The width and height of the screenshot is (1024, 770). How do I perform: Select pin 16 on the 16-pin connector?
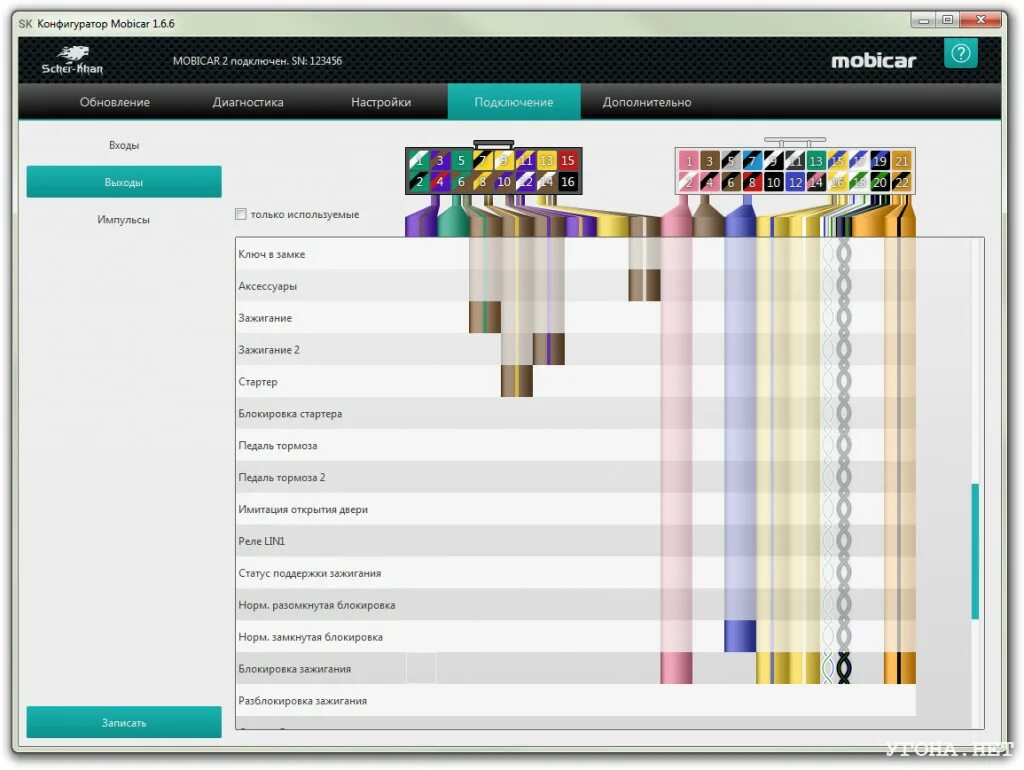[x=568, y=182]
